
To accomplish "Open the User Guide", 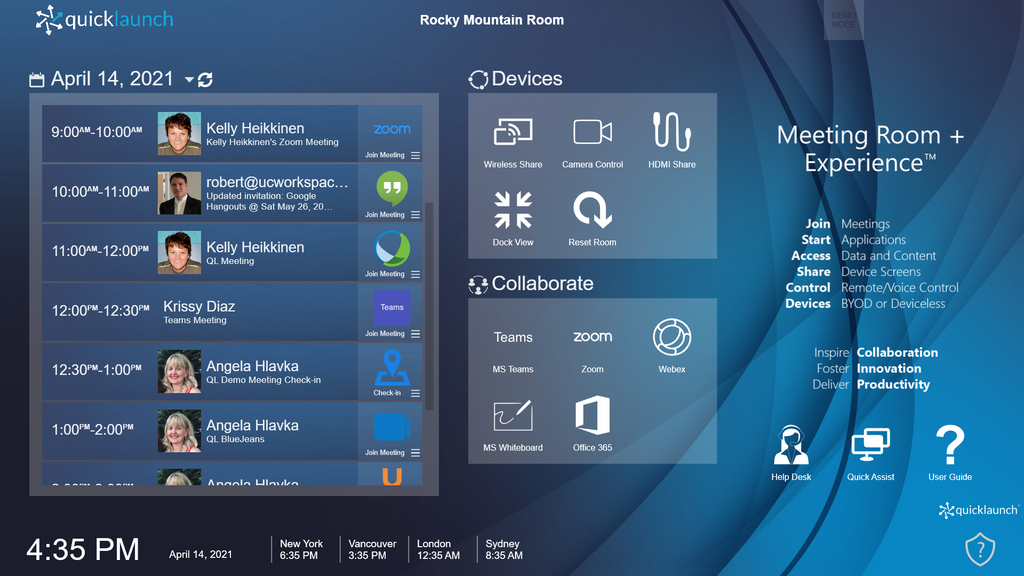I will click(x=950, y=453).
